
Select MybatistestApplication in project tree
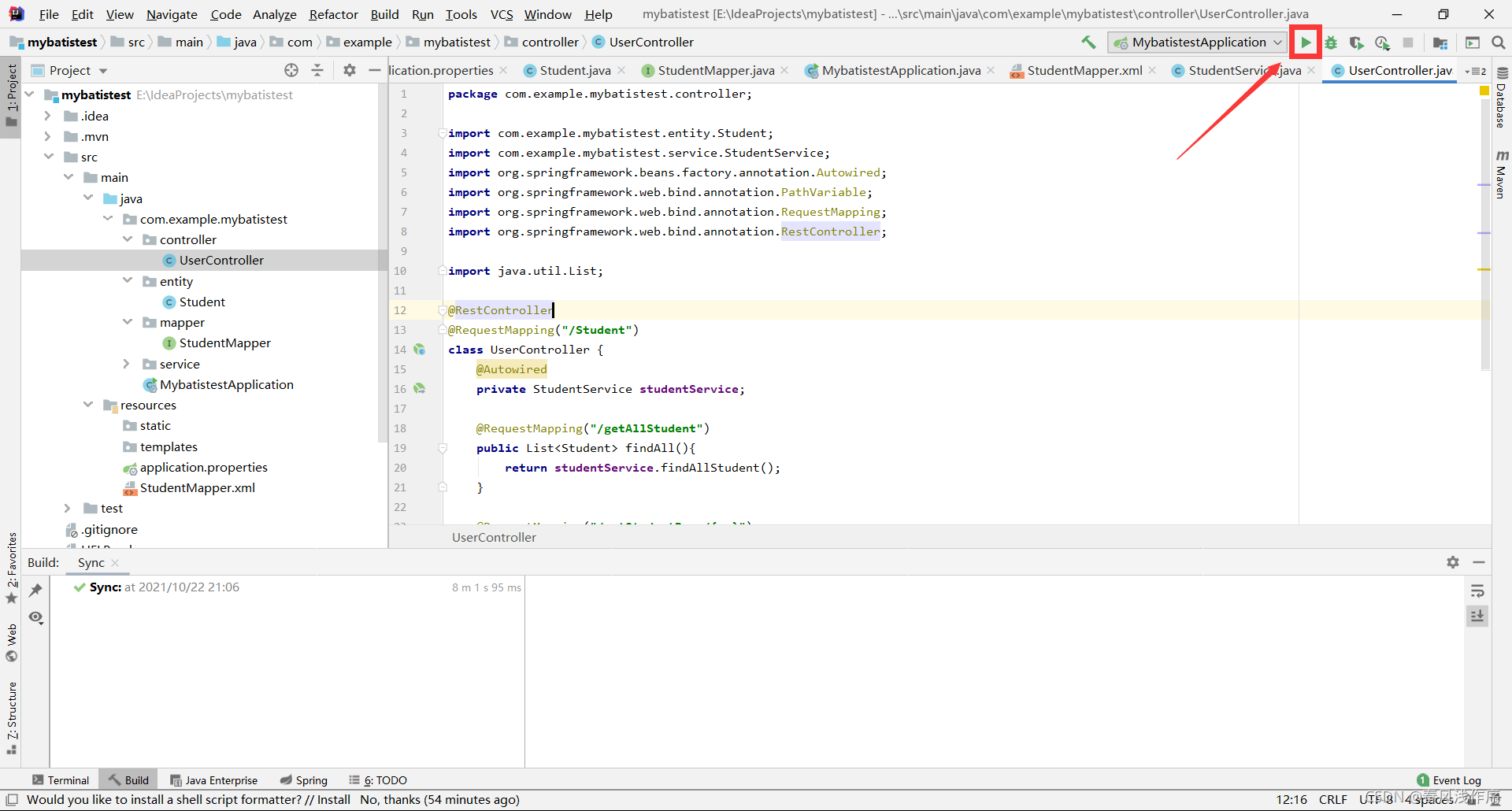[218, 385]
